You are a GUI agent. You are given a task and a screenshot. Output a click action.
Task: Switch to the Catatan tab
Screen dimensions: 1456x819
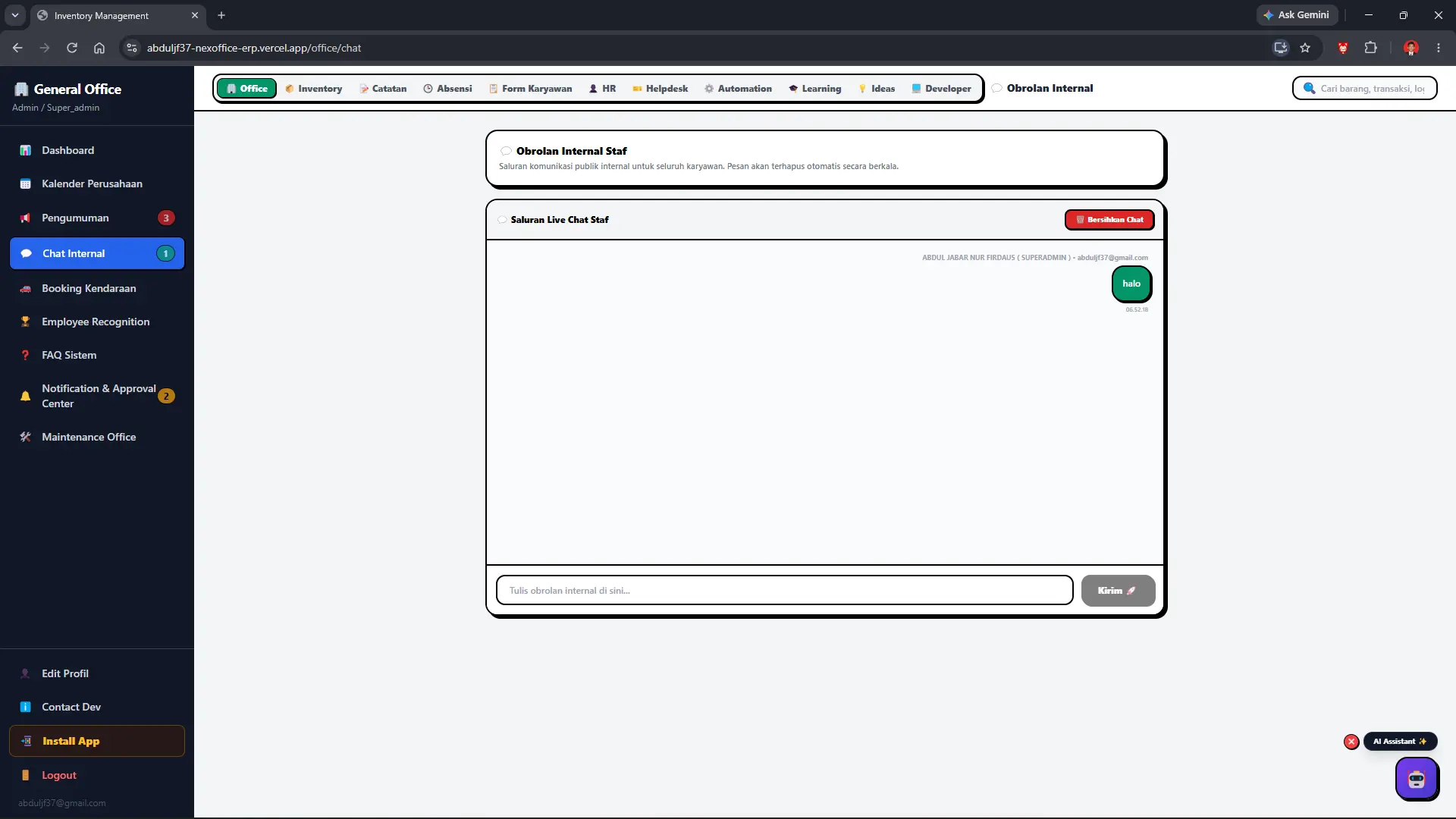click(x=383, y=89)
